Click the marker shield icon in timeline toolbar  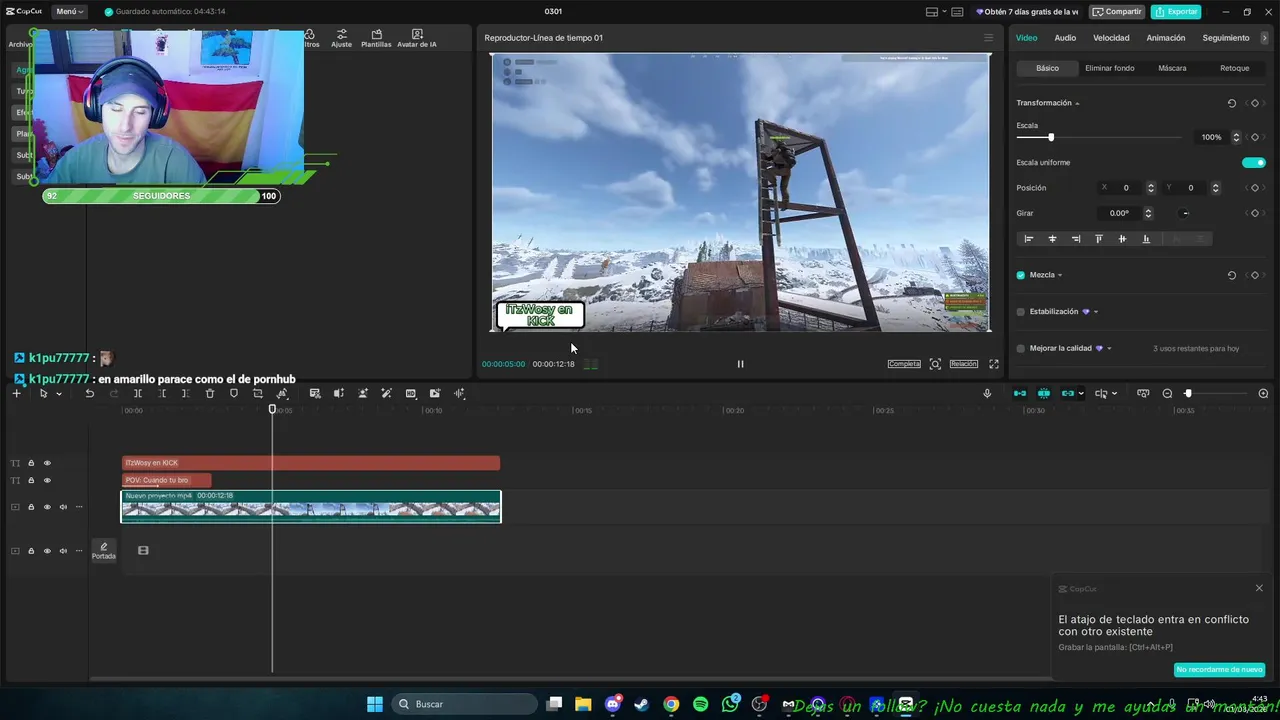pyautogui.click(x=234, y=394)
